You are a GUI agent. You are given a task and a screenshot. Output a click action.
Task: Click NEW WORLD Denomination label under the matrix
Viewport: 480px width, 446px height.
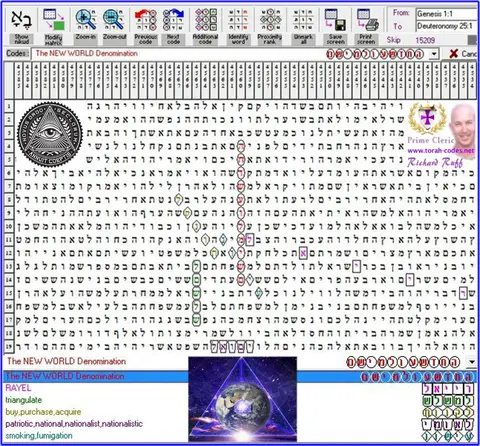click(x=67, y=361)
